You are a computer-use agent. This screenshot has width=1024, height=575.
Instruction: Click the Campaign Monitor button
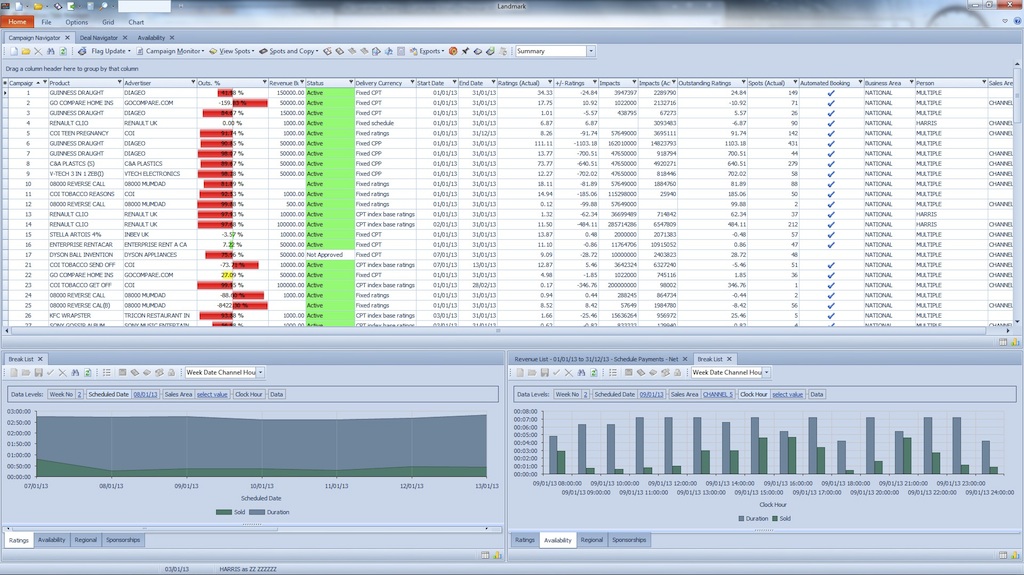tap(174, 51)
